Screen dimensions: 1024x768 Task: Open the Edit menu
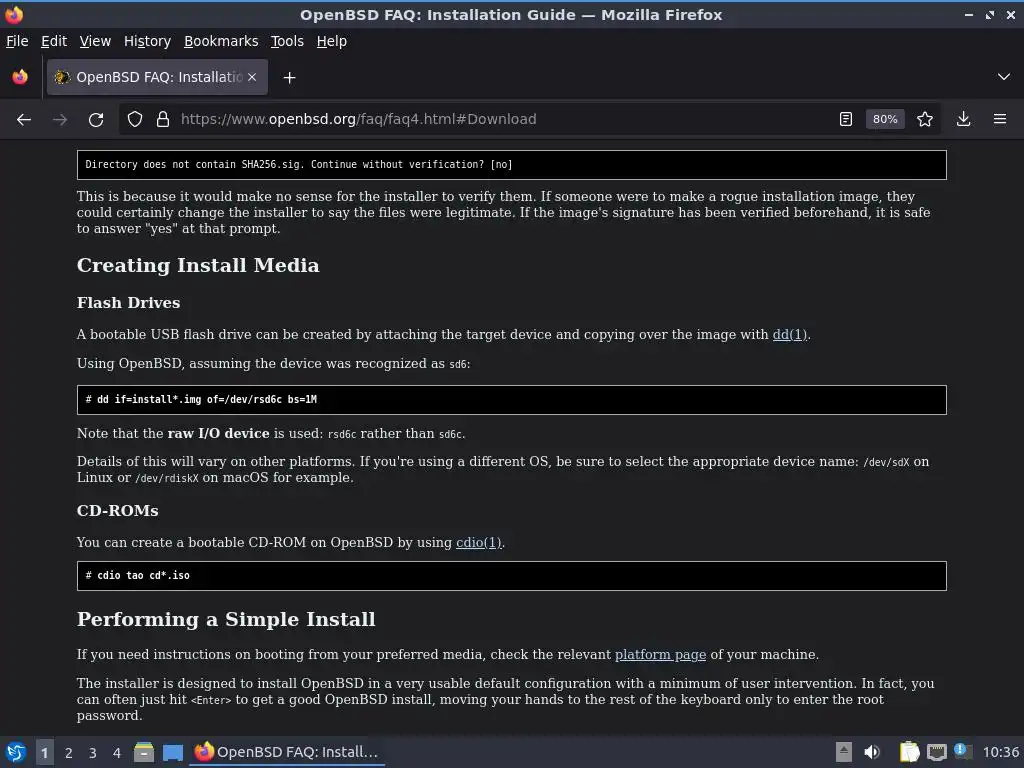tap(54, 41)
